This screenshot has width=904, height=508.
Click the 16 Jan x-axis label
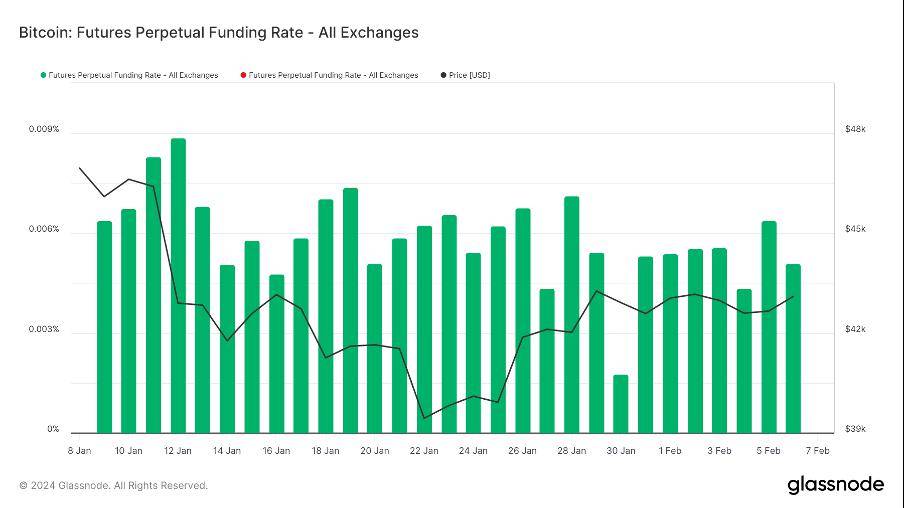coord(276,450)
